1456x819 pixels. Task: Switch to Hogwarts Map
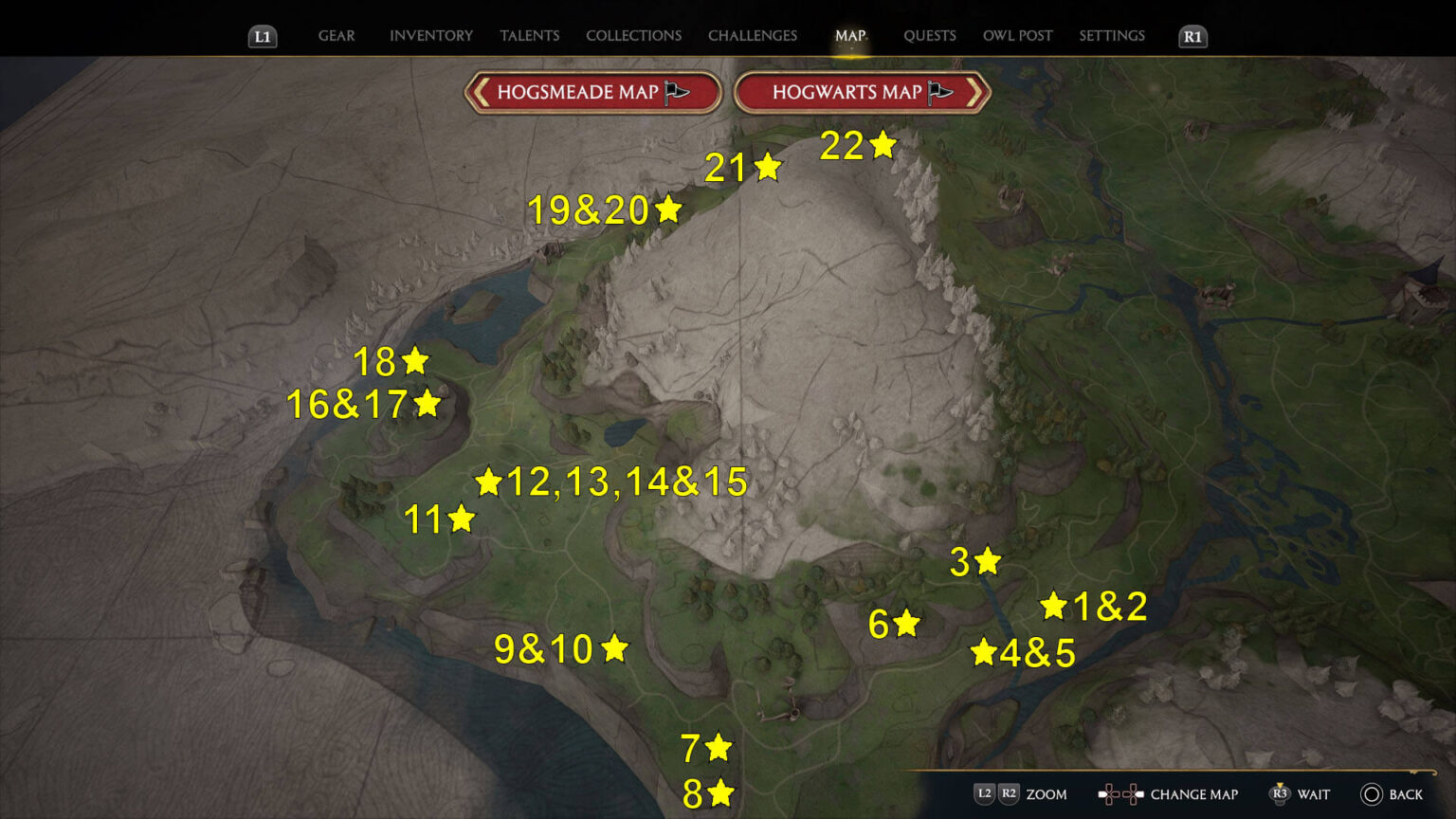tap(862, 92)
